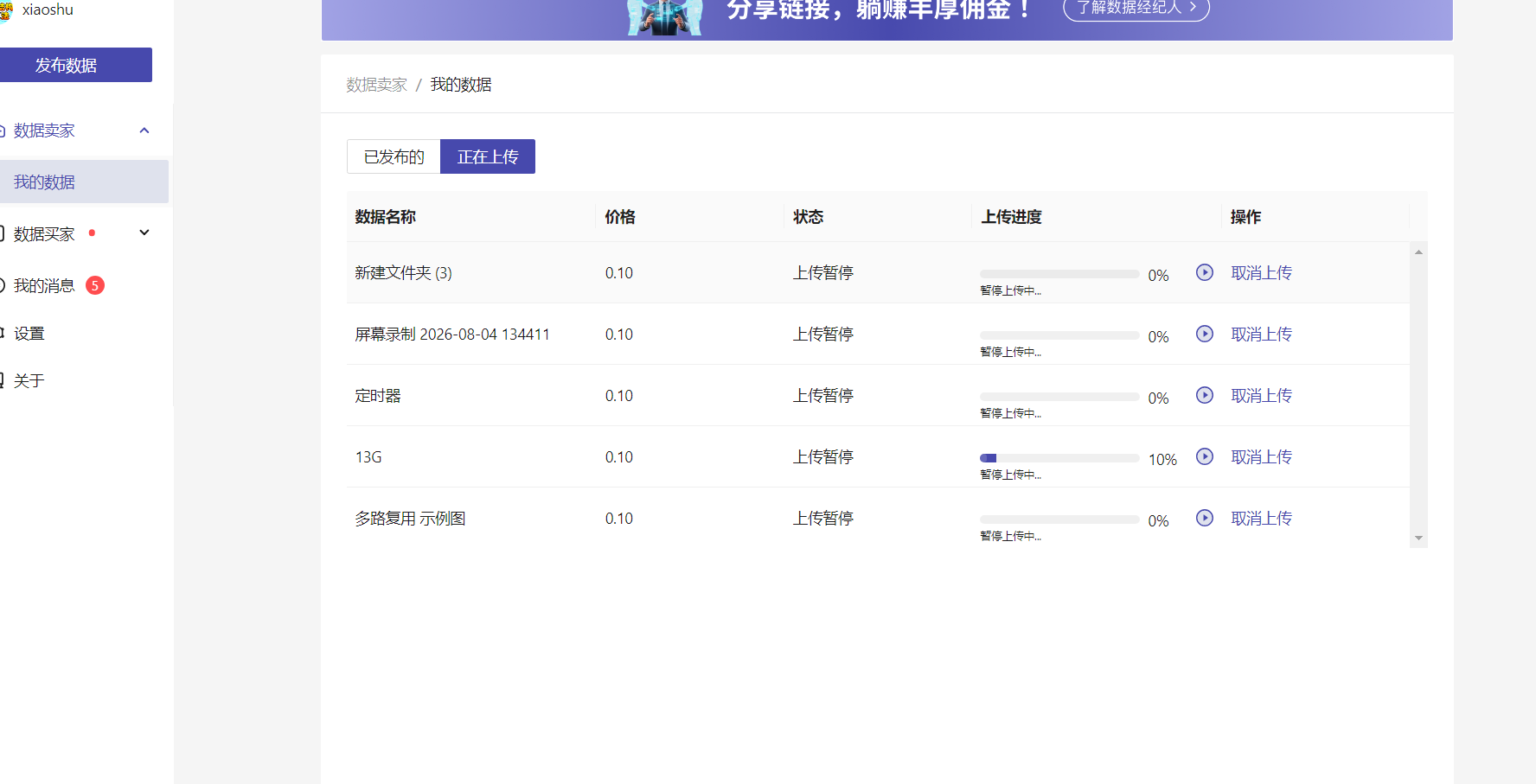Click the banner robot illustration
The image size is (1536, 784).
click(x=664, y=17)
